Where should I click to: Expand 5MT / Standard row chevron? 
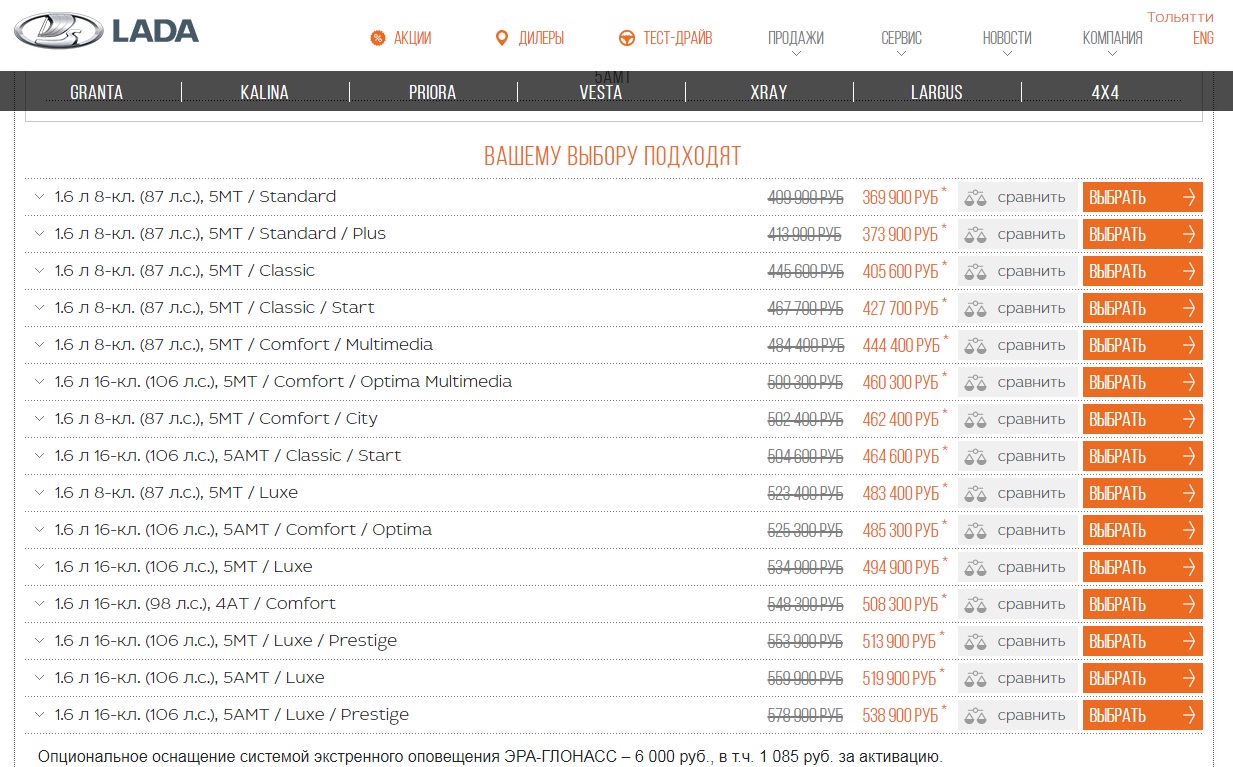coord(39,196)
